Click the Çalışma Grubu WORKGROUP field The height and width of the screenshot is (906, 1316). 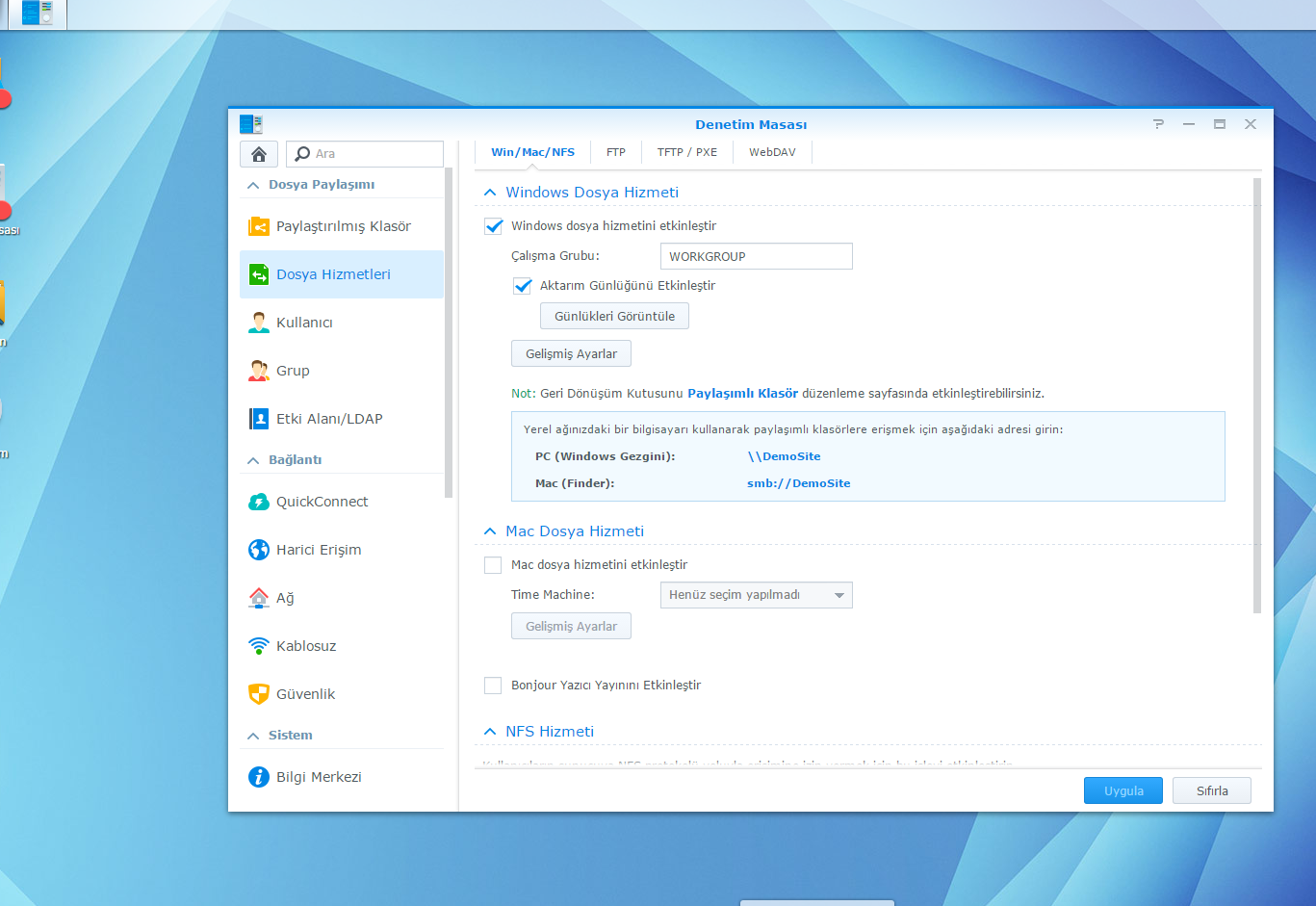click(x=756, y=257)
